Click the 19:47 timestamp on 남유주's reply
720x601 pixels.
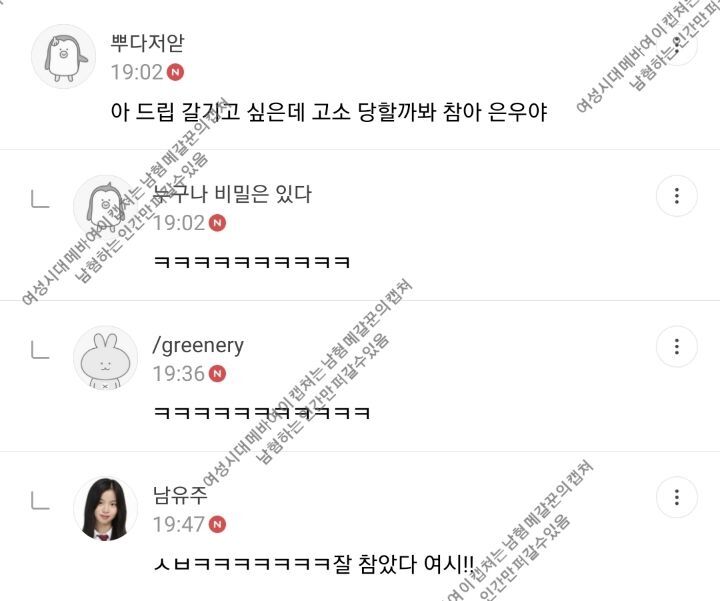(x=178, y=524)
